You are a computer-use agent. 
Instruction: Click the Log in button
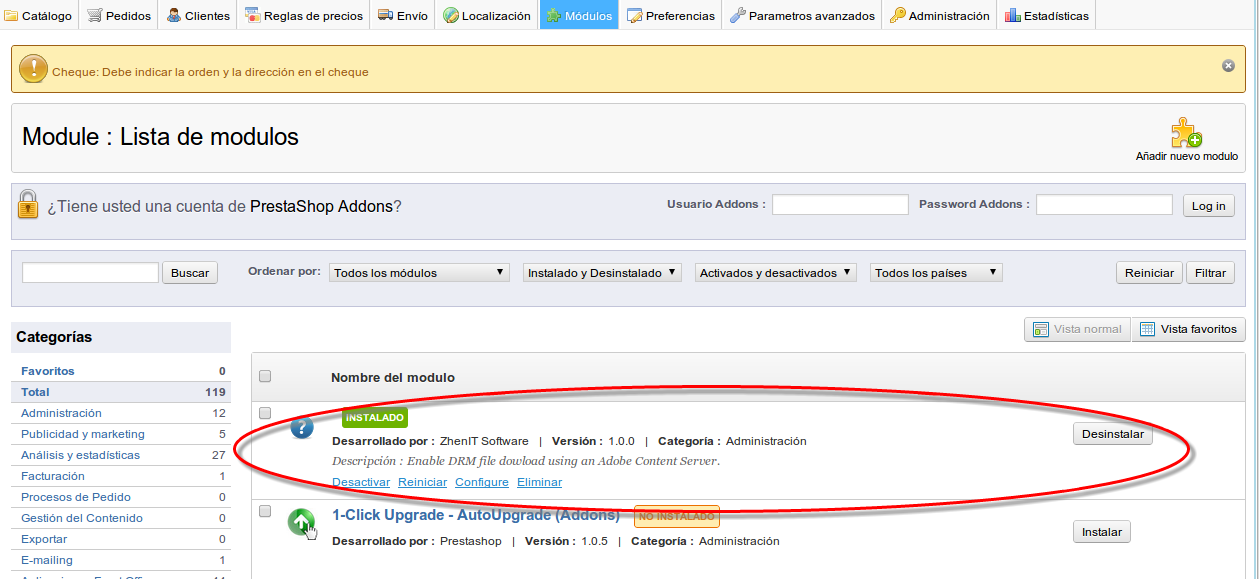1209,205
